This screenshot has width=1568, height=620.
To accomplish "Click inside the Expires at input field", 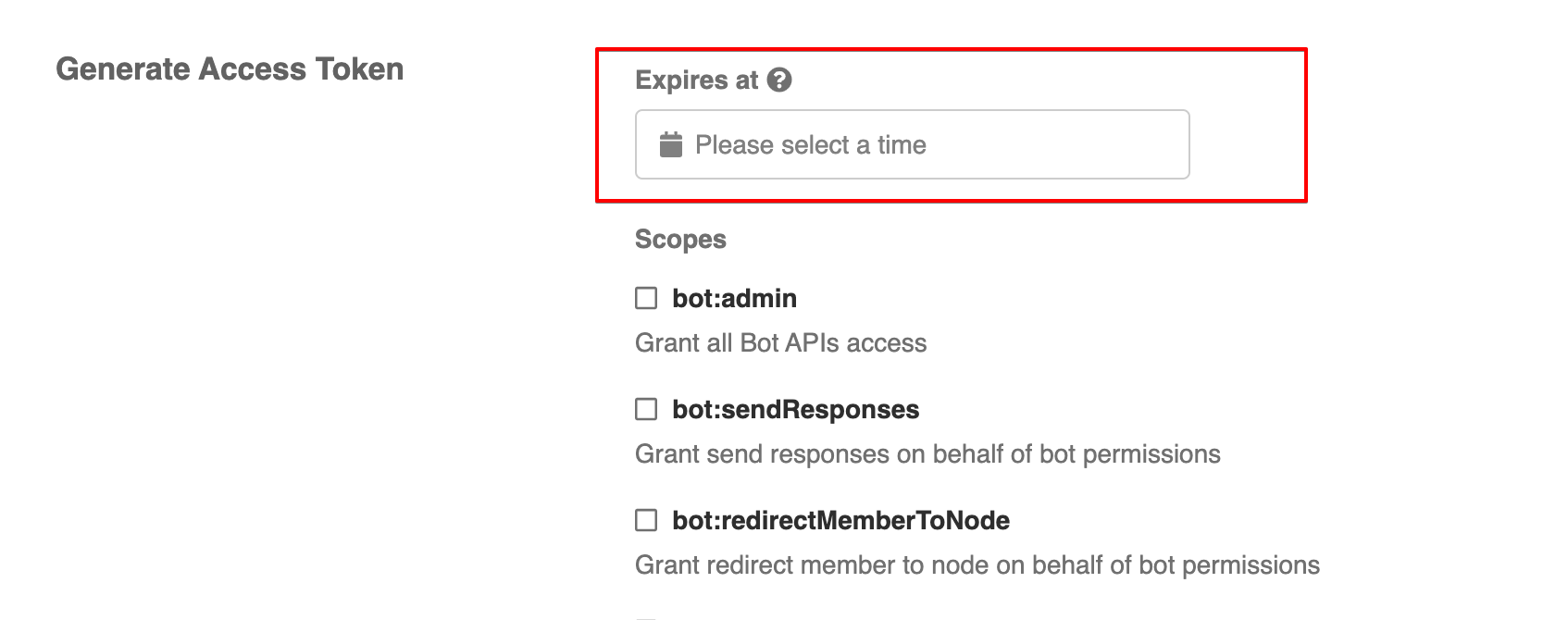I will click(x=912, y=144).
